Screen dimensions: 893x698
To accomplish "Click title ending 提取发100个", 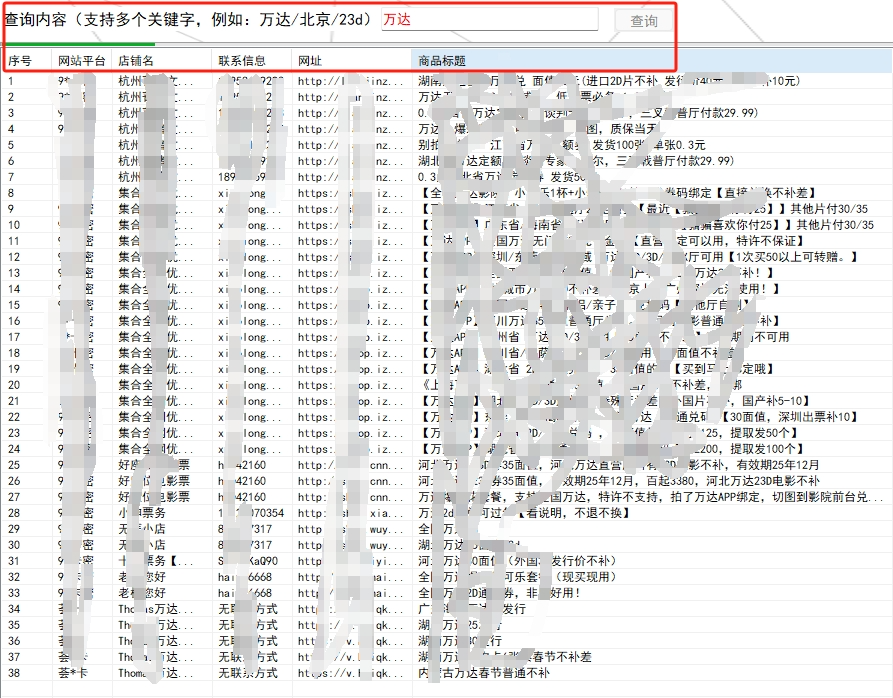I will [612, 449].
